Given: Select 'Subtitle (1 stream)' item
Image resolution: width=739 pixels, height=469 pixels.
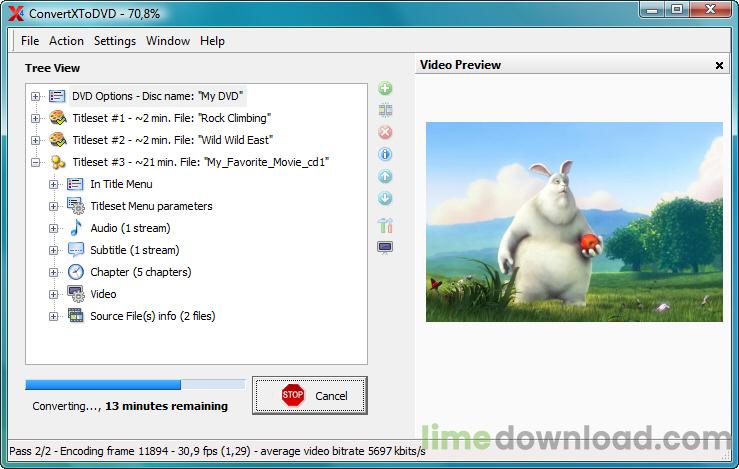Looking at the screenshot, I should [135, 250].
